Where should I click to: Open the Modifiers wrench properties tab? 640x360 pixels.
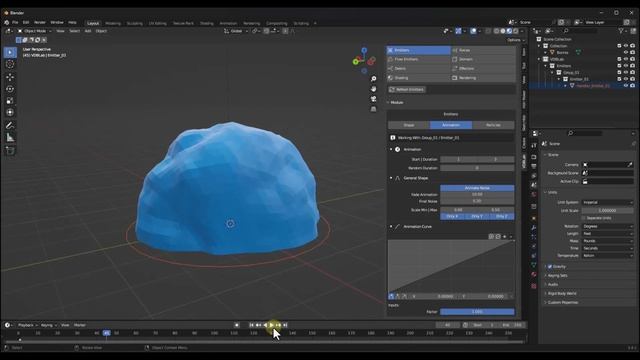click(x=534, y=227)
